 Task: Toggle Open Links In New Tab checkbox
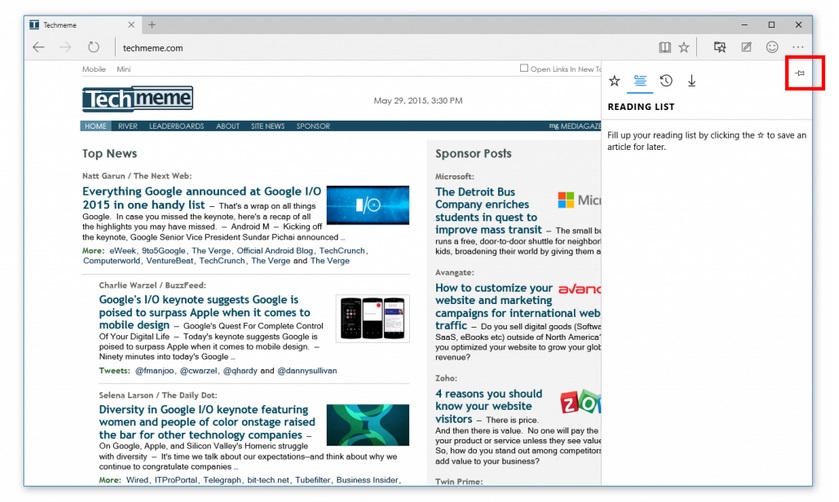coord(524,69)
